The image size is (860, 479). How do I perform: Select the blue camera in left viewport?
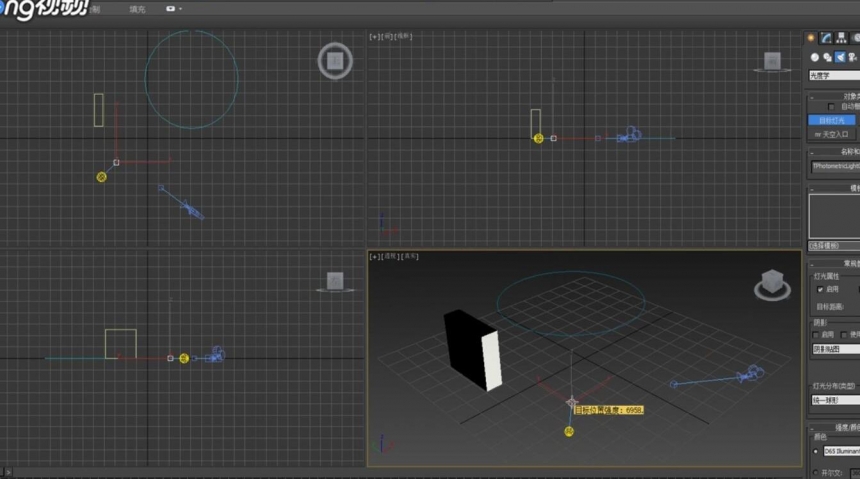click(x=214, y=354)
